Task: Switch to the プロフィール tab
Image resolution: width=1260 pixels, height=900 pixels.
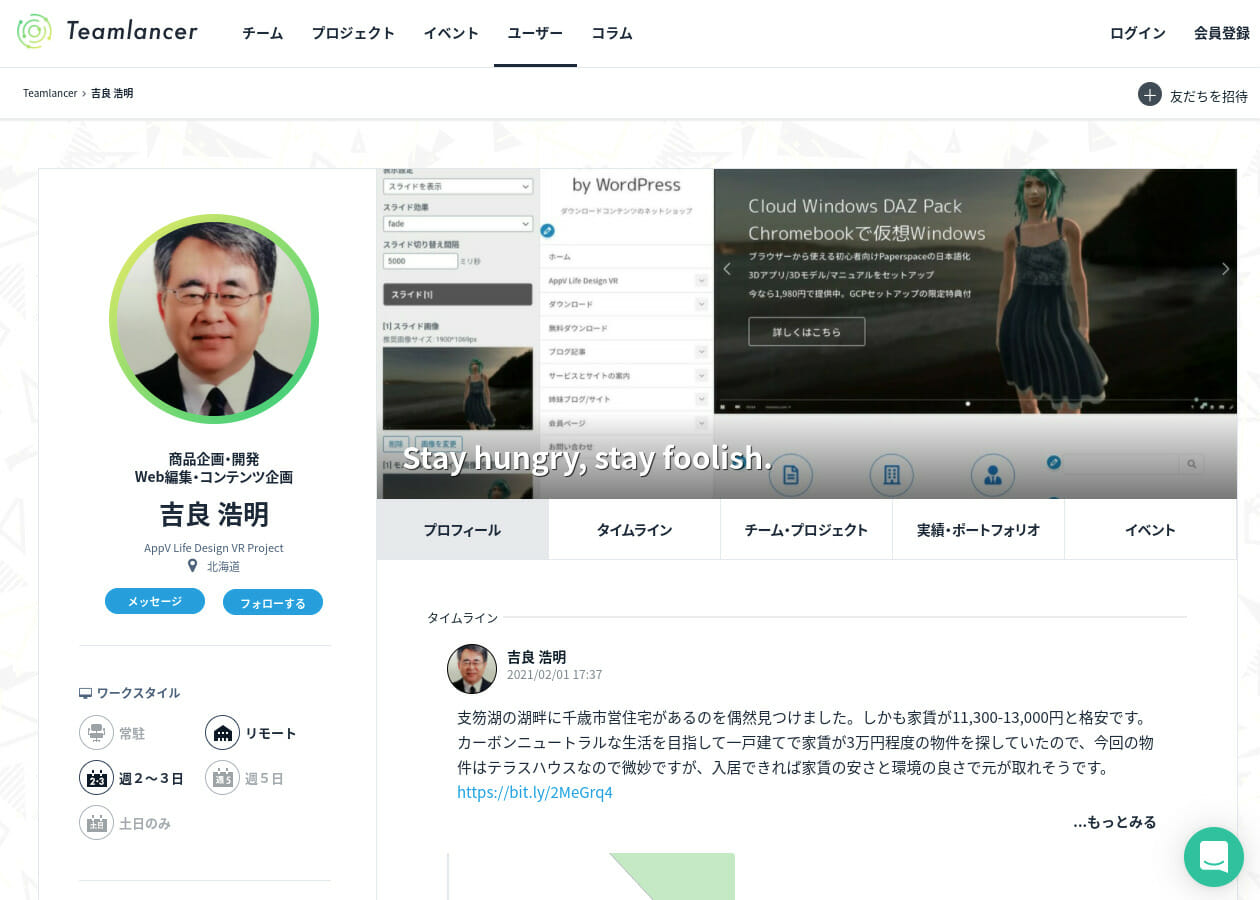Action: (463, 529)
